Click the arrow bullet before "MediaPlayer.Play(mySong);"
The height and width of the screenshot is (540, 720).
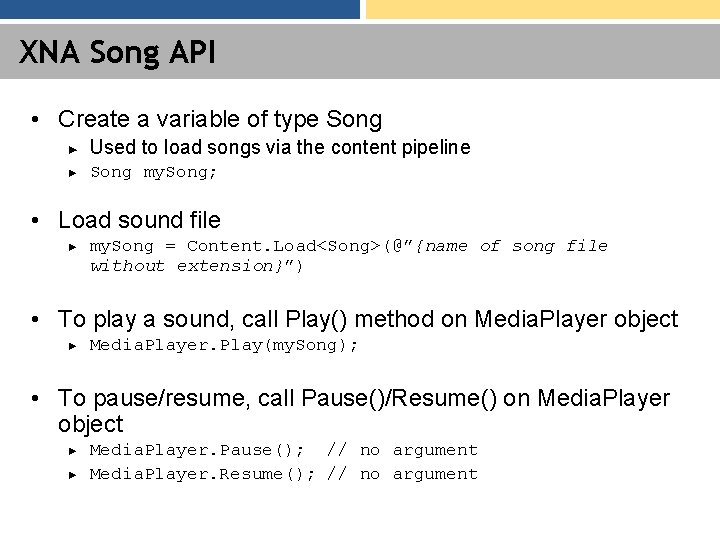coord(72,346)
